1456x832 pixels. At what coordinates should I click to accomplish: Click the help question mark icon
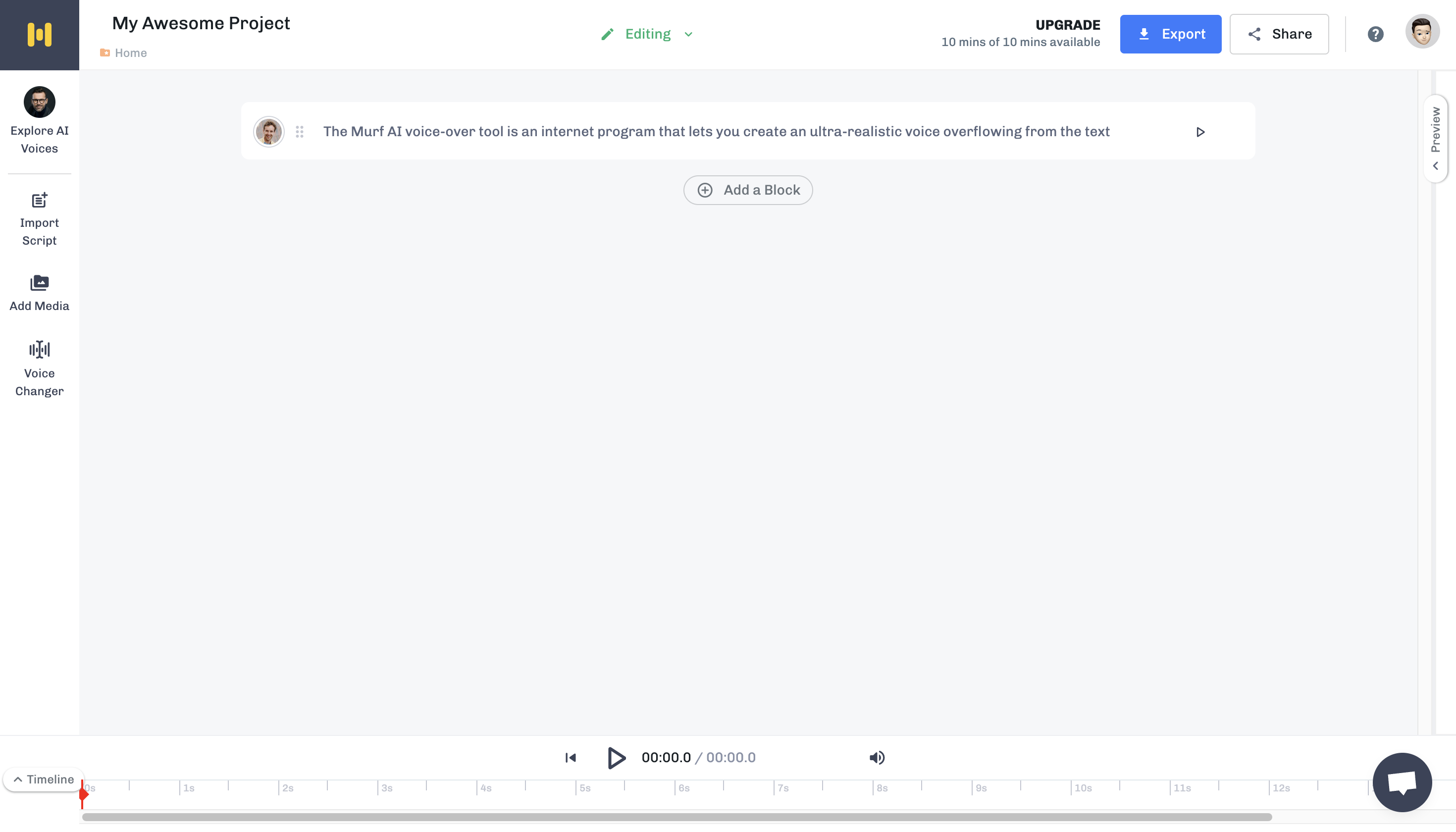click(x=1375, y=34)
